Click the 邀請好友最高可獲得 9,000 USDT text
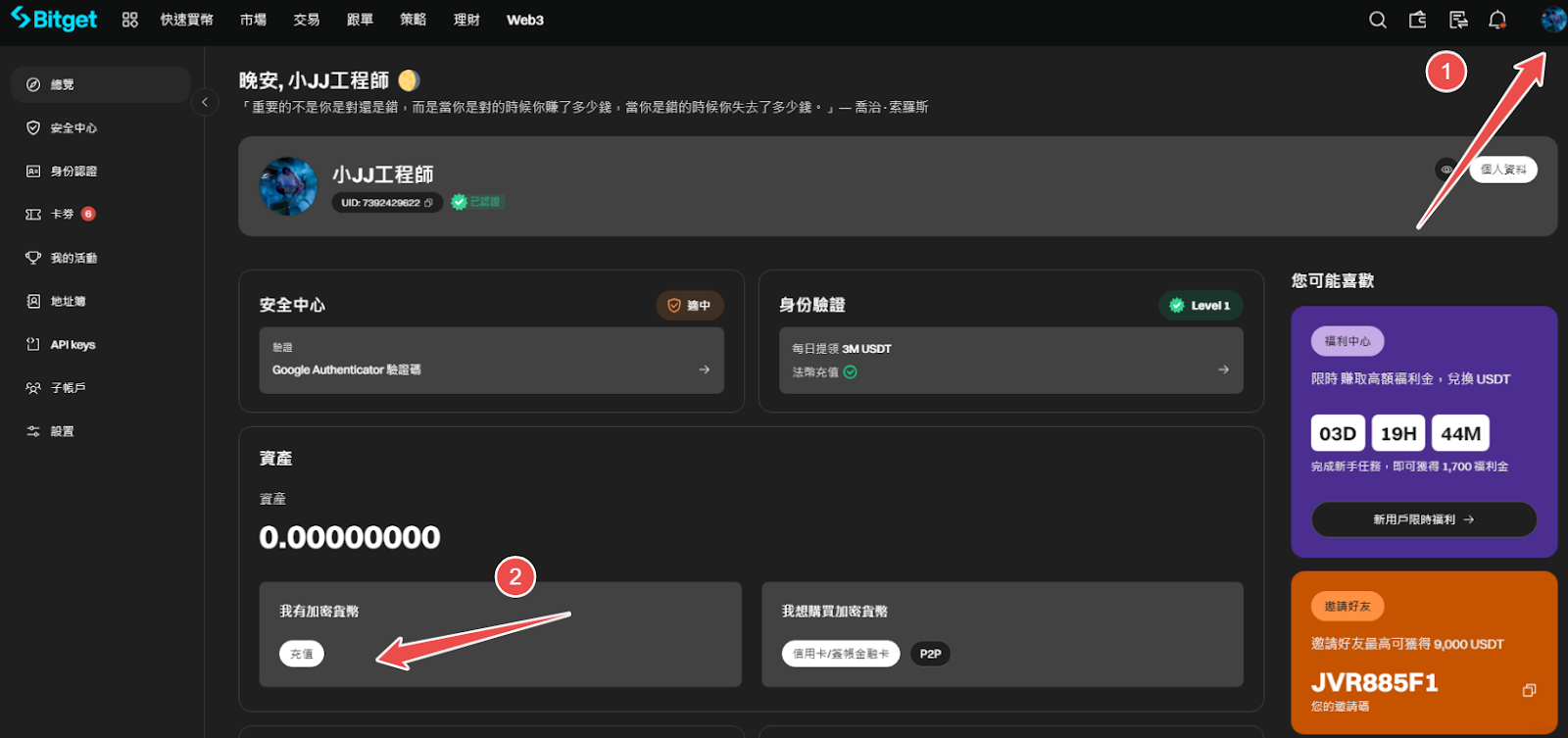The image size is (1568, 738). click(x=1407, y=644)
